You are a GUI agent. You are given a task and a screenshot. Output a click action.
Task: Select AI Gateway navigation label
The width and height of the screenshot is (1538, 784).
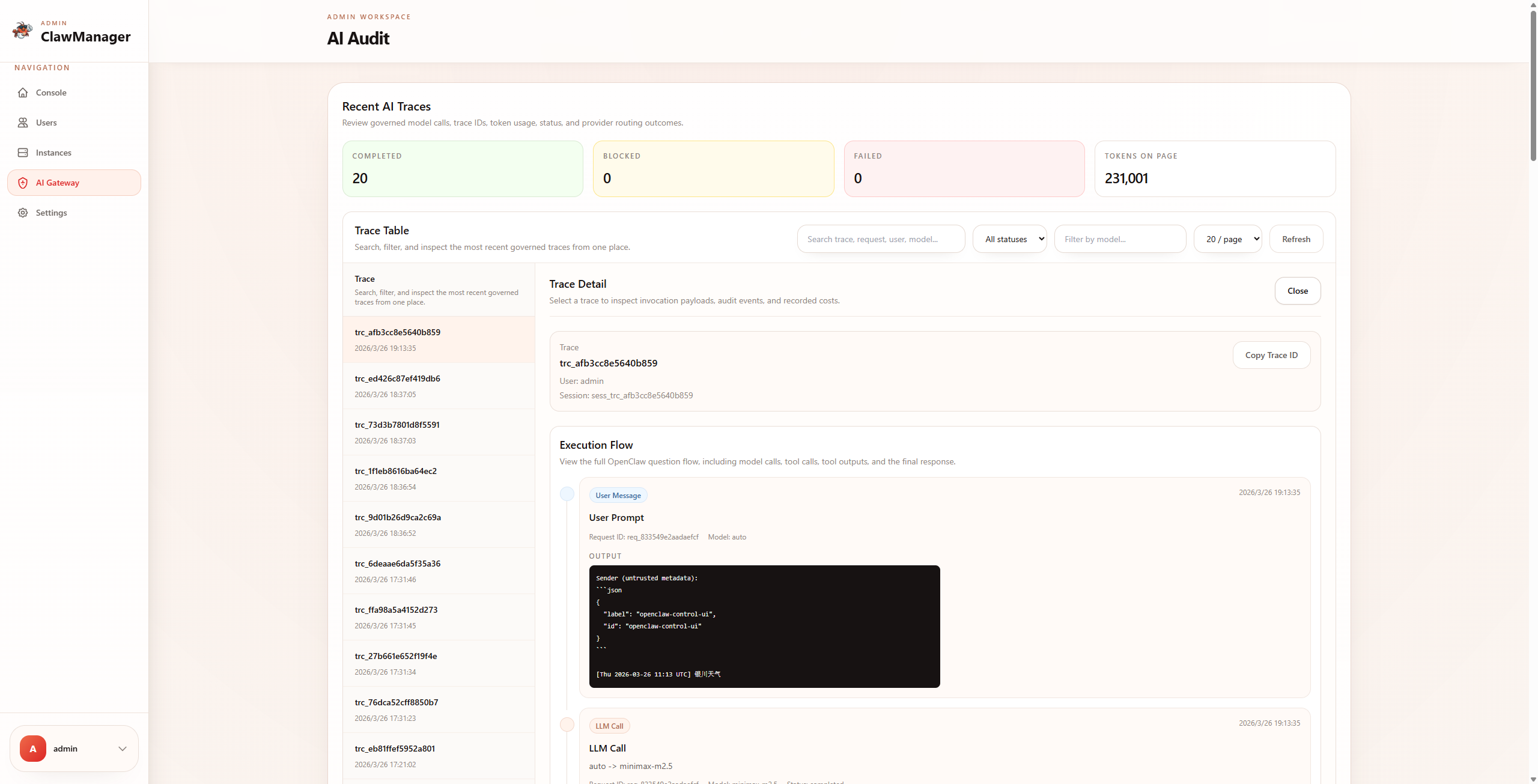(58, 183)
